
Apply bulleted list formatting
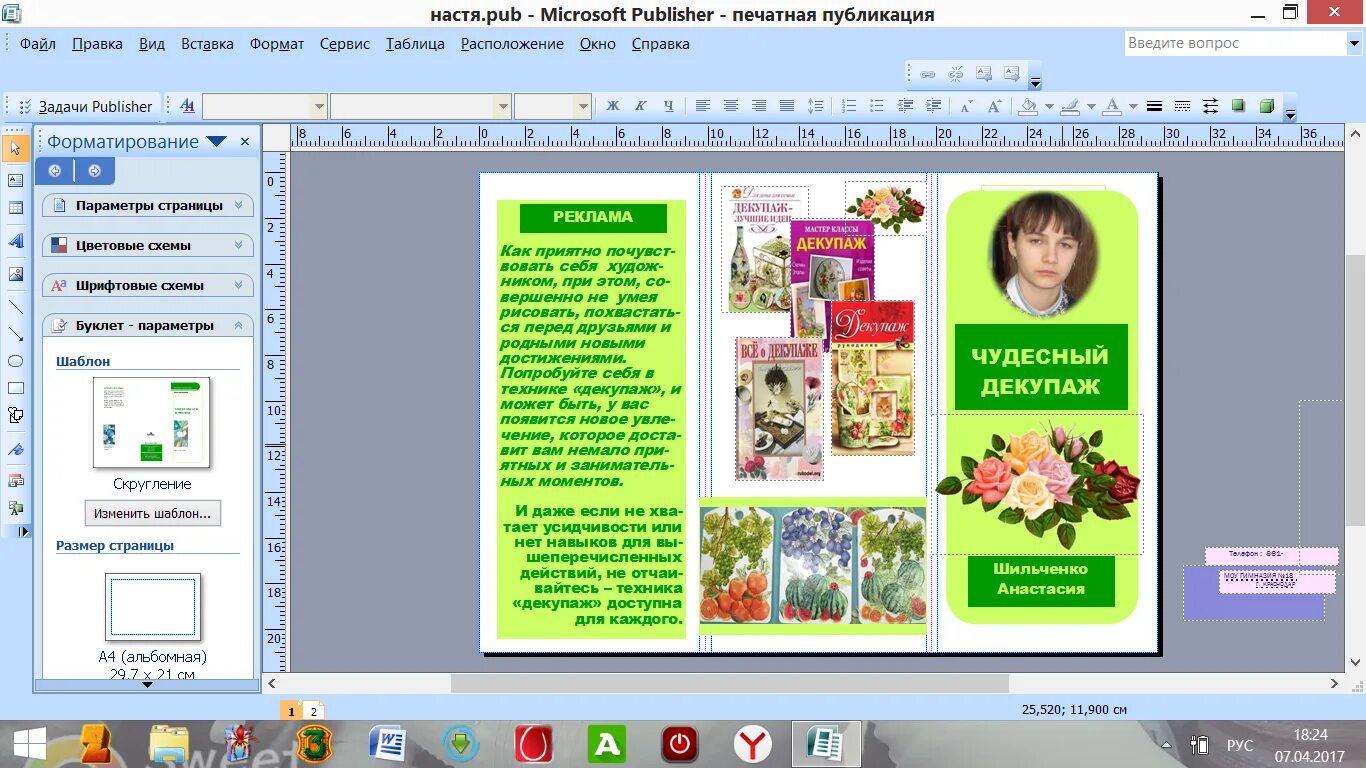point(877,106)
